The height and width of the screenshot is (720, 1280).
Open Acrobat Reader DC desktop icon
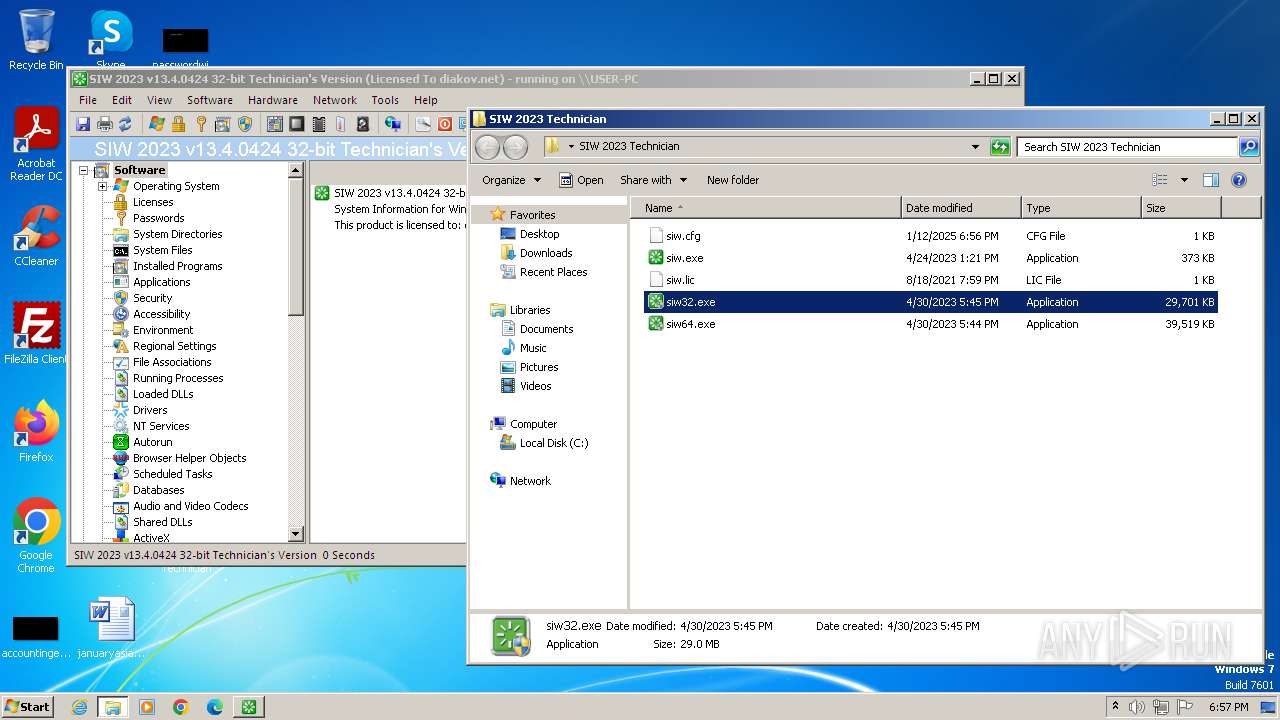pos(36,145)
